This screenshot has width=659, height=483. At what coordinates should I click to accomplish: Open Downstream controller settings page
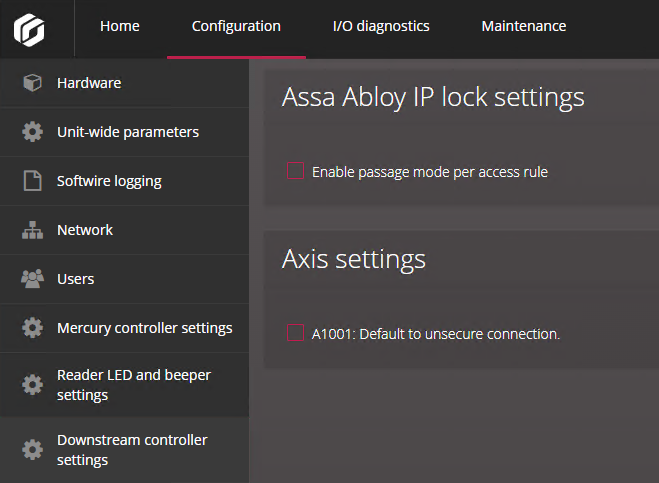[x=132, y=450]
